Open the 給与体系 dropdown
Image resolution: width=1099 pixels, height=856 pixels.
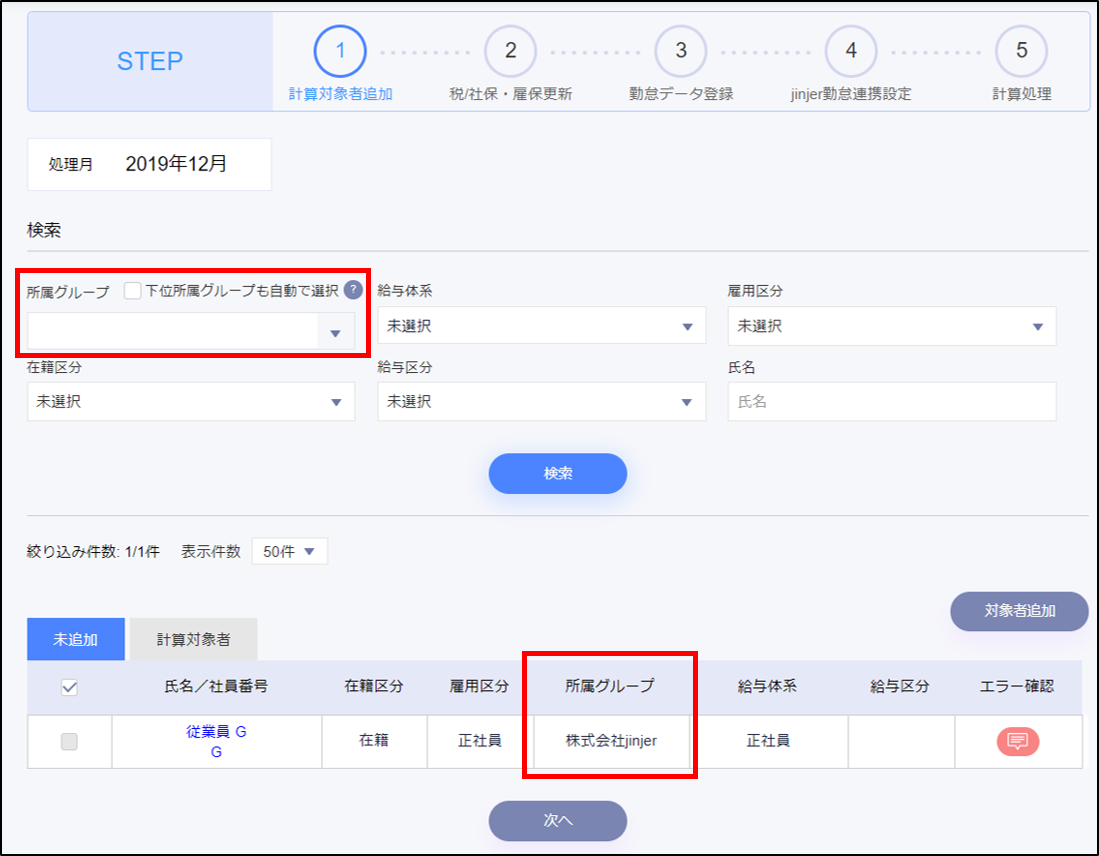pyautogui.click(x=541, y=326)
